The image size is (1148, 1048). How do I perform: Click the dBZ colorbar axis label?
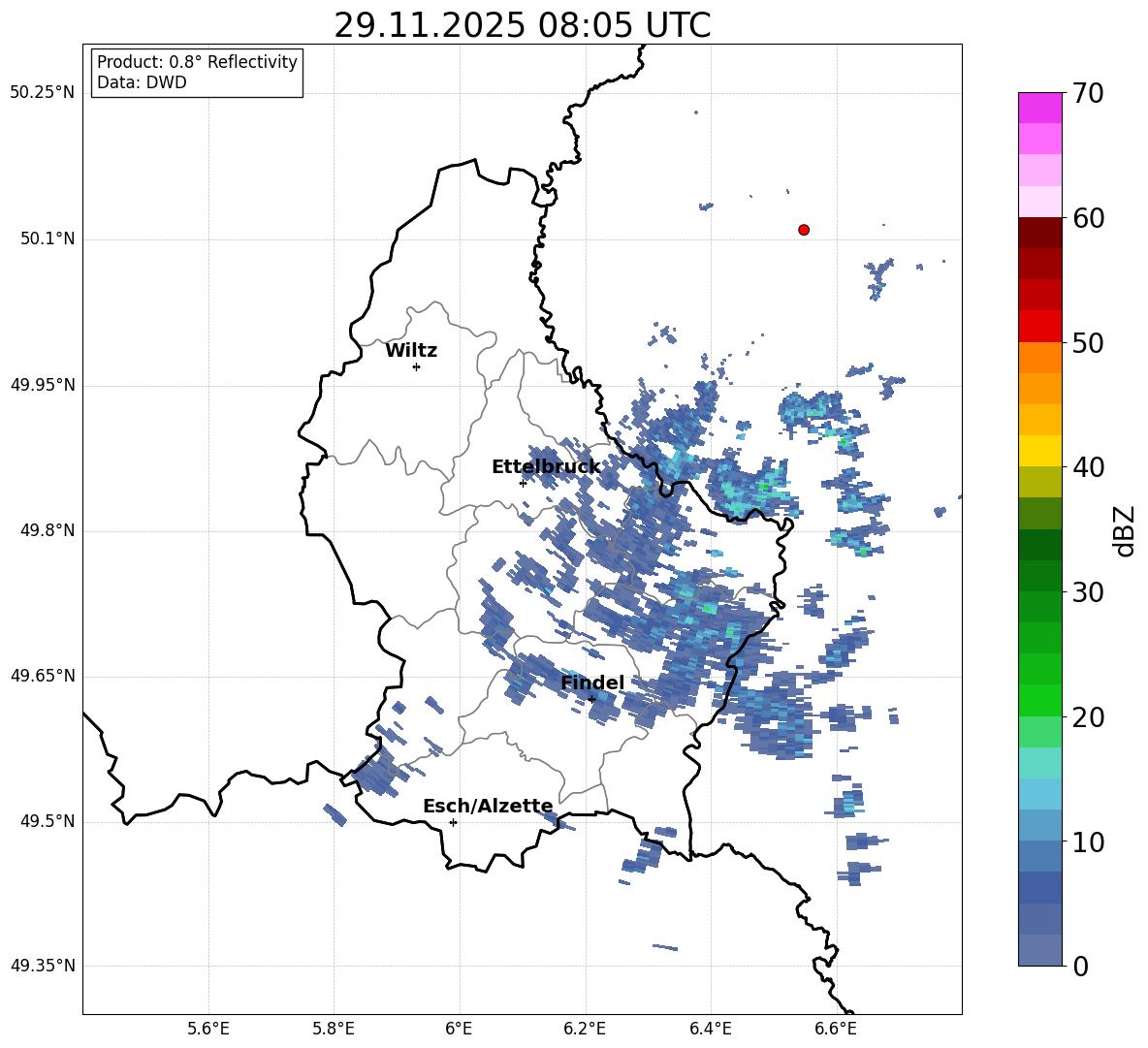(x=1124, y=530)
